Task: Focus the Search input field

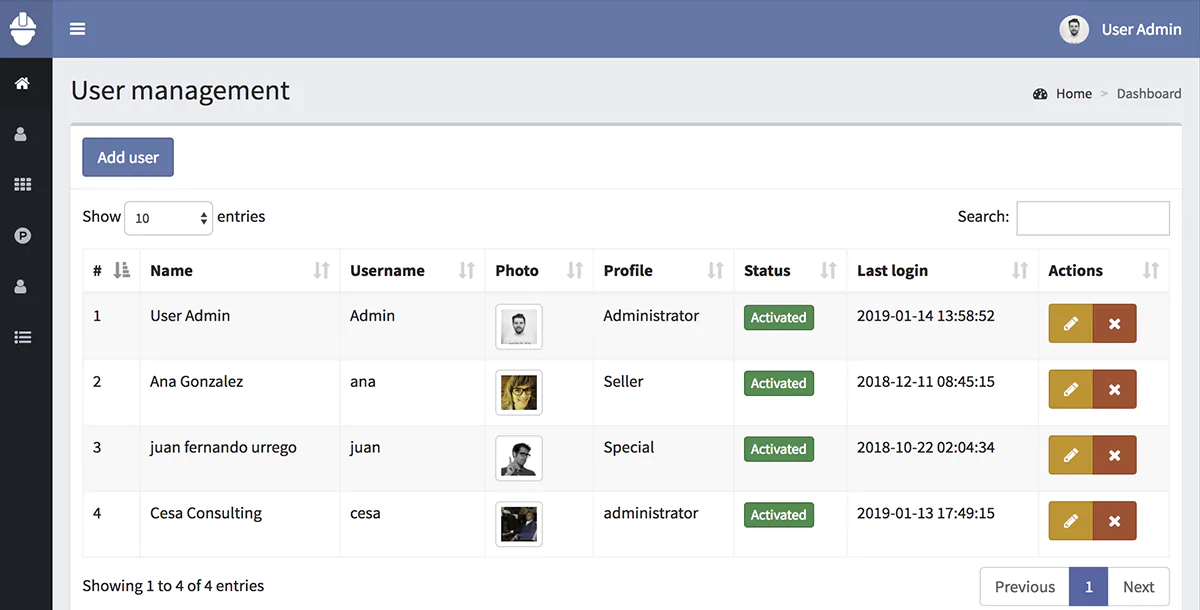Action: 1092,218
